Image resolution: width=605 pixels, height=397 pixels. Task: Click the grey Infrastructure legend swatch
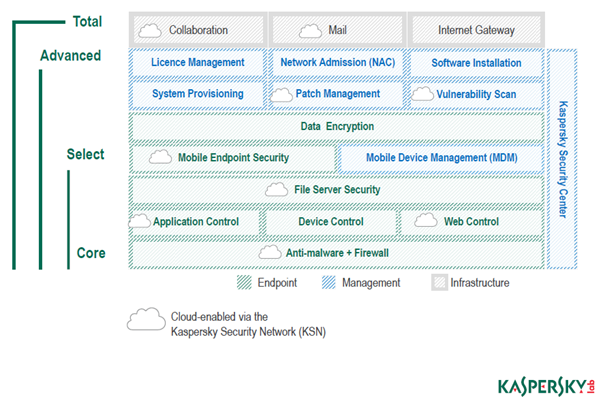(x=439, y=282)
